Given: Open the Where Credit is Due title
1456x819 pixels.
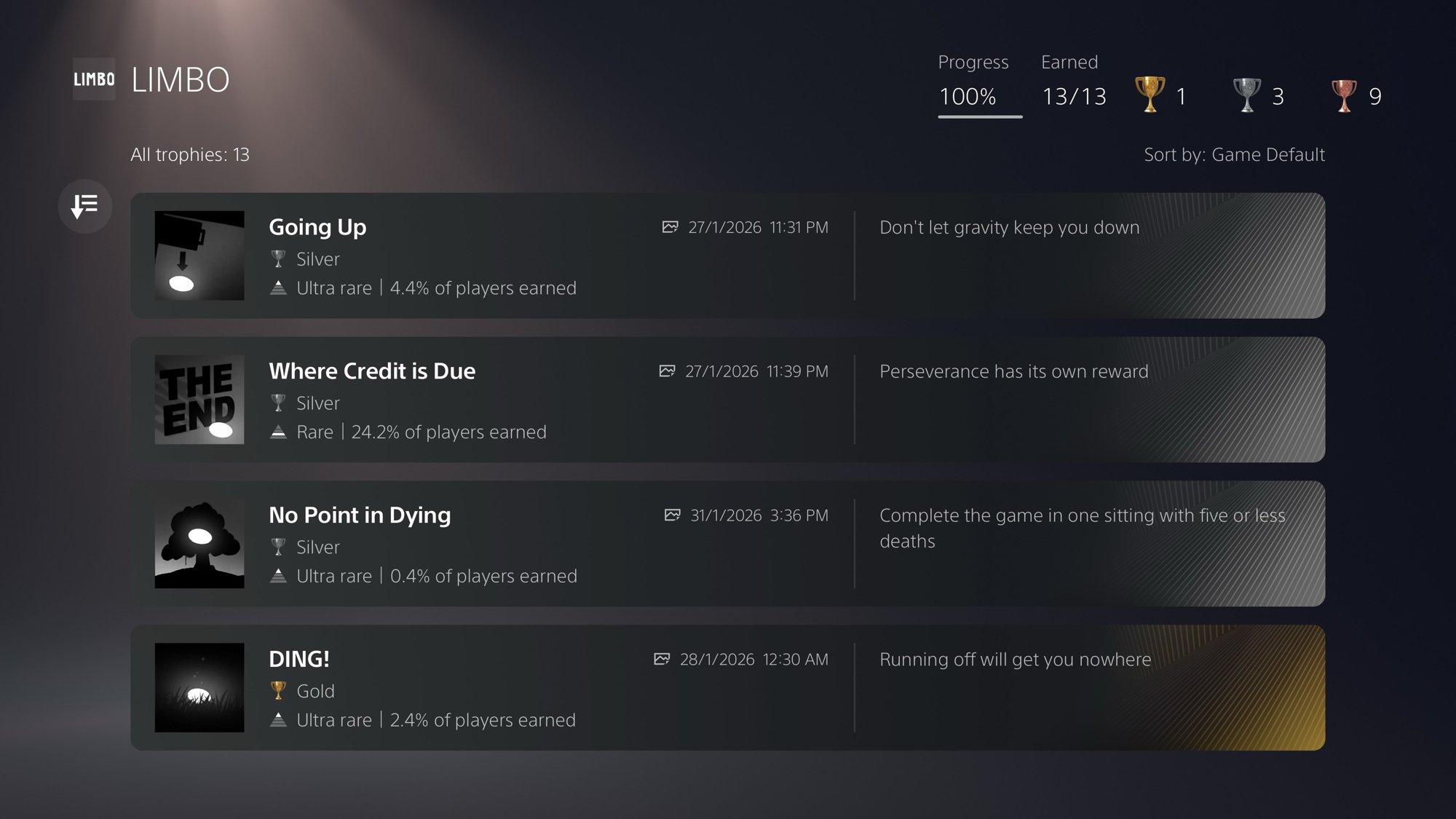Looking at the screenshot, I should tap(372, 371).
